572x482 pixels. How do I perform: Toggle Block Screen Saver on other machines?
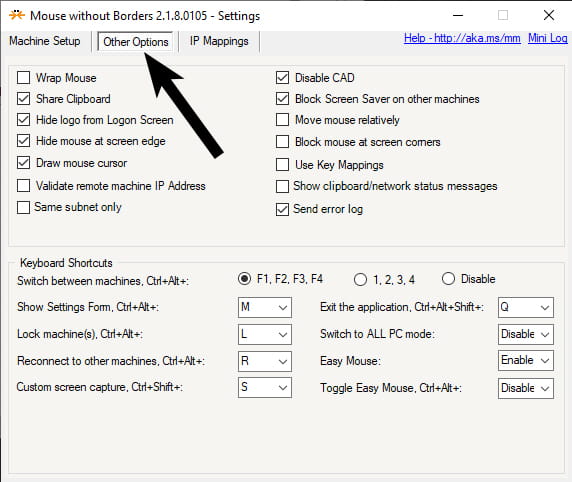pos(282,99)
